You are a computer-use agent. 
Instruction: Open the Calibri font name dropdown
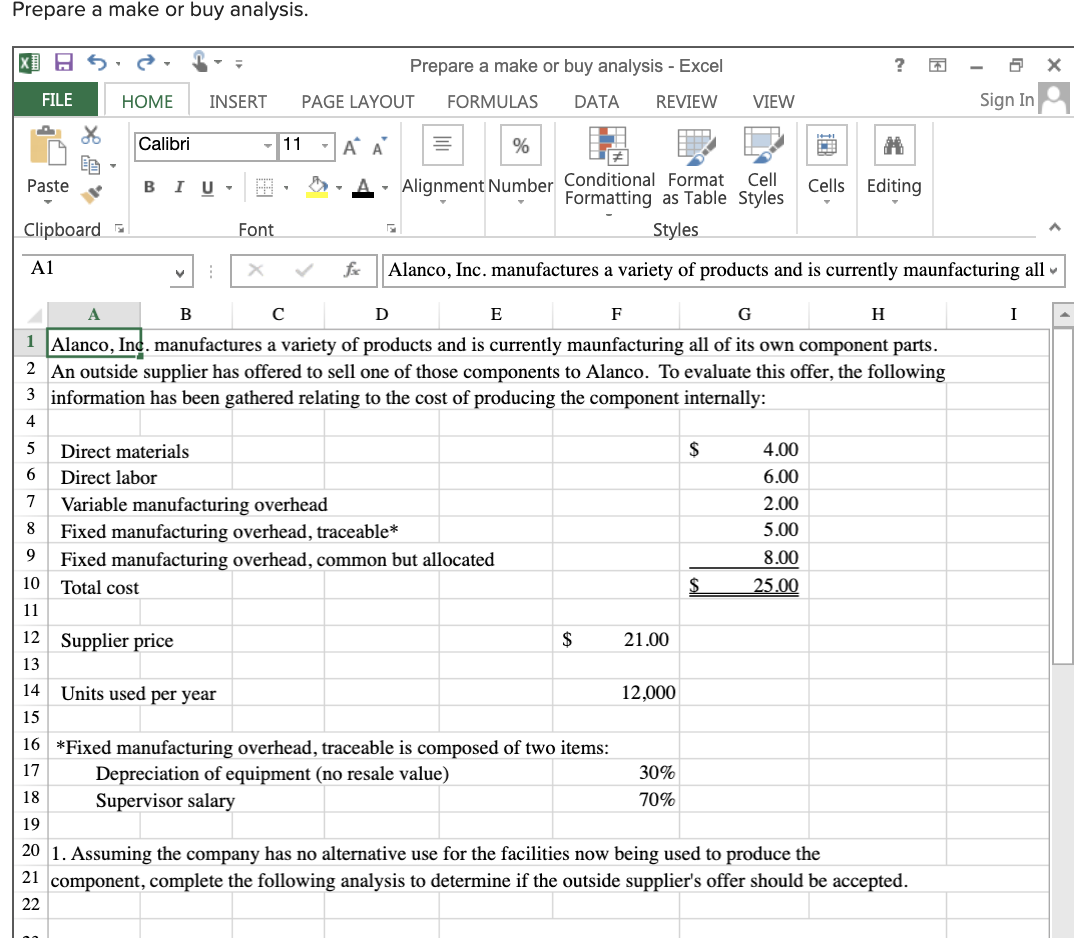pos(268,146)
